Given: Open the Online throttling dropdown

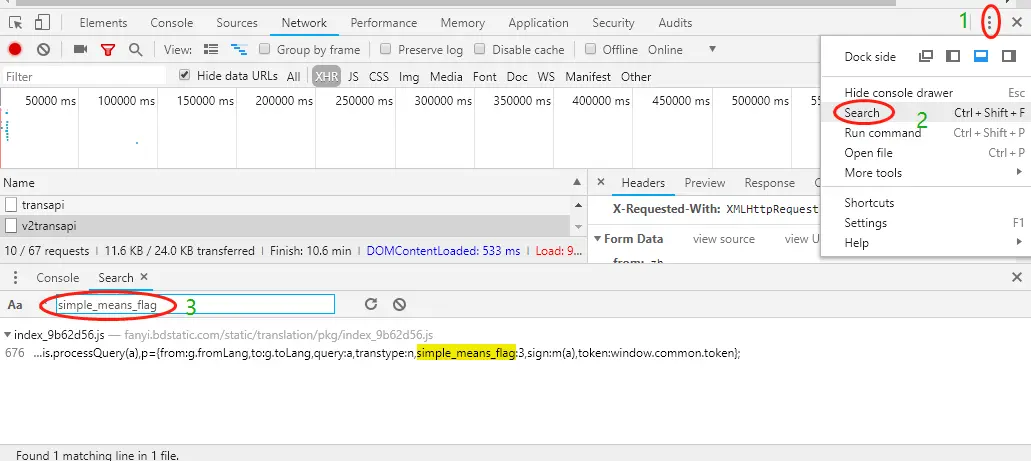Looking at the screenshot, I should coord(682,49).
